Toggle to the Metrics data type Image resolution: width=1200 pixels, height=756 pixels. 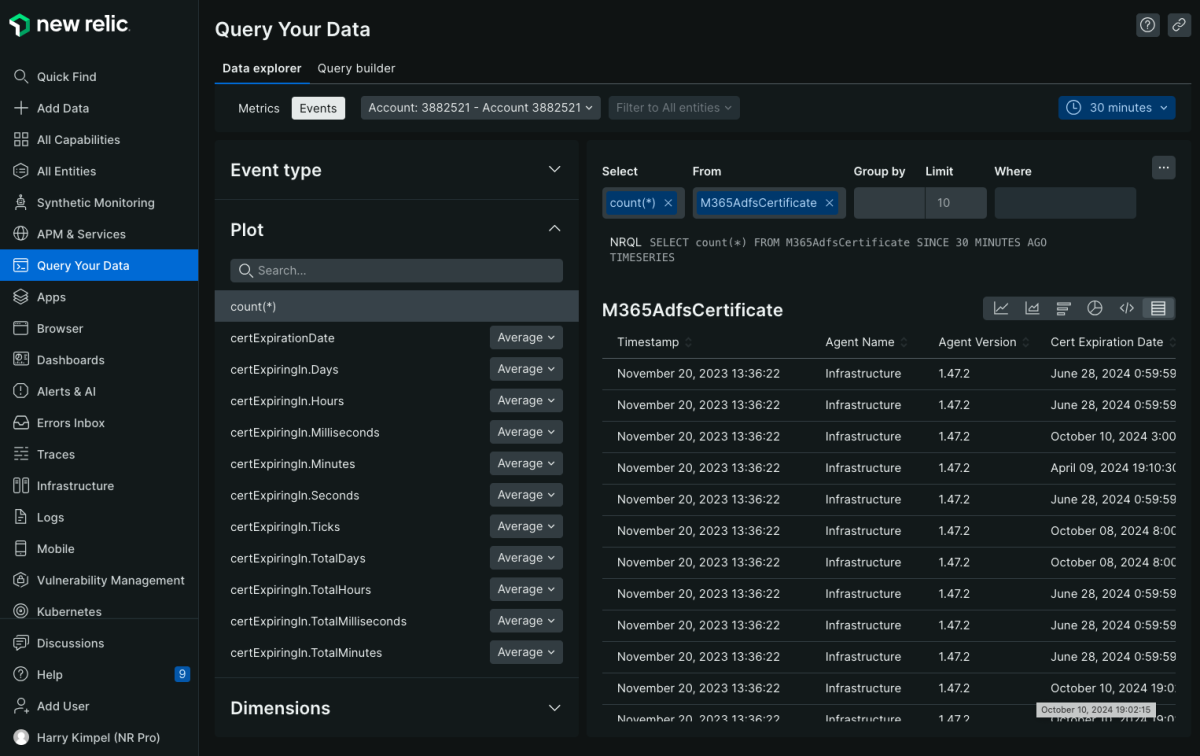click(258, 108)
